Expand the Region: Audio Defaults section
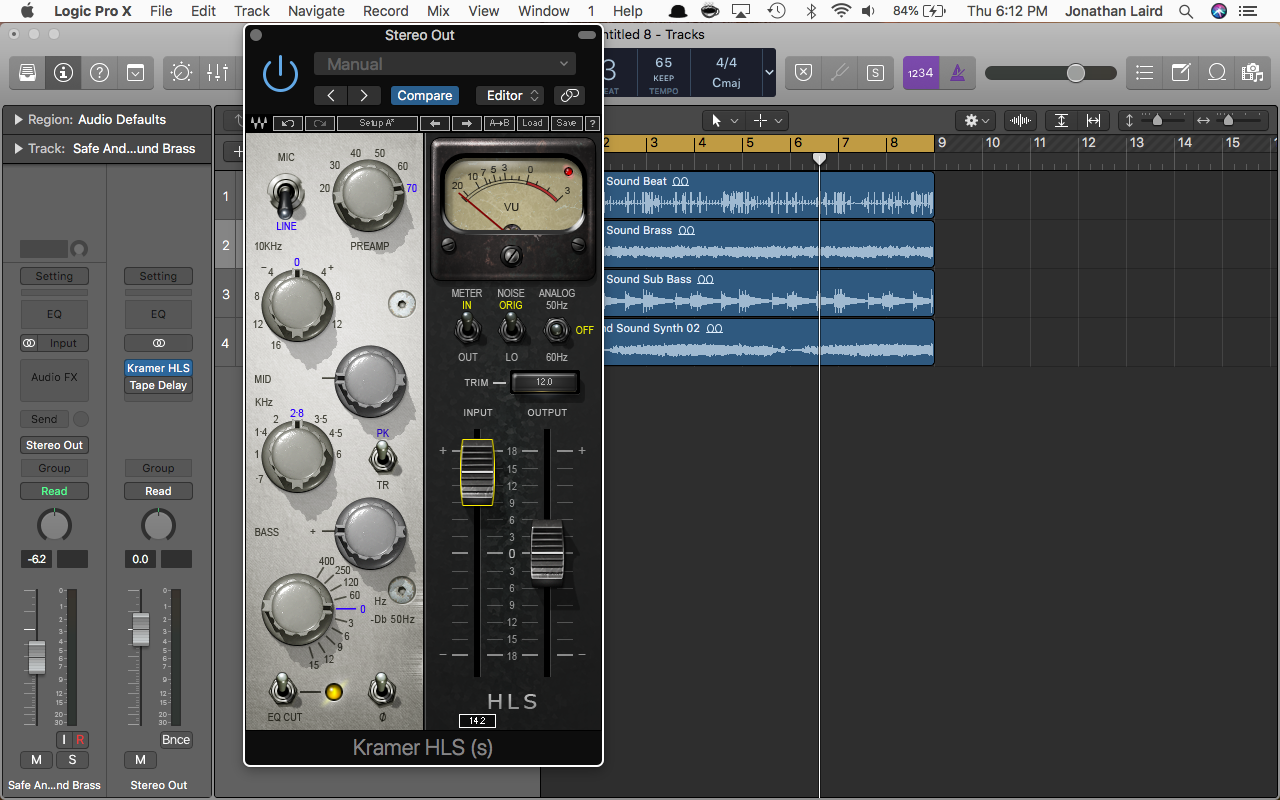1280x800 pixels. (19, 119)
